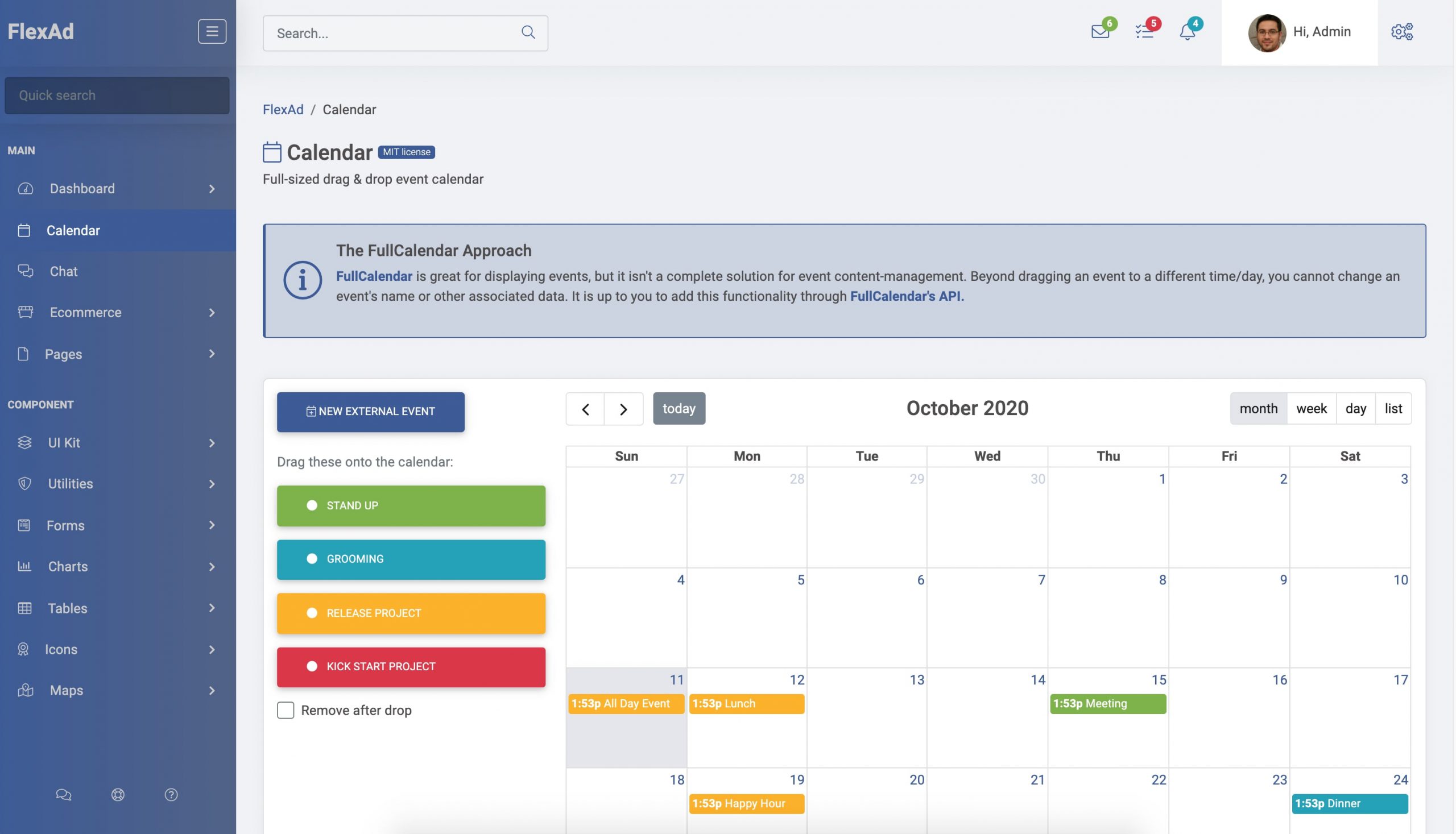This screenshot has height=834, width=1456.
Task: Open the 1:53p Lunch event
Action: click(747, 703)
